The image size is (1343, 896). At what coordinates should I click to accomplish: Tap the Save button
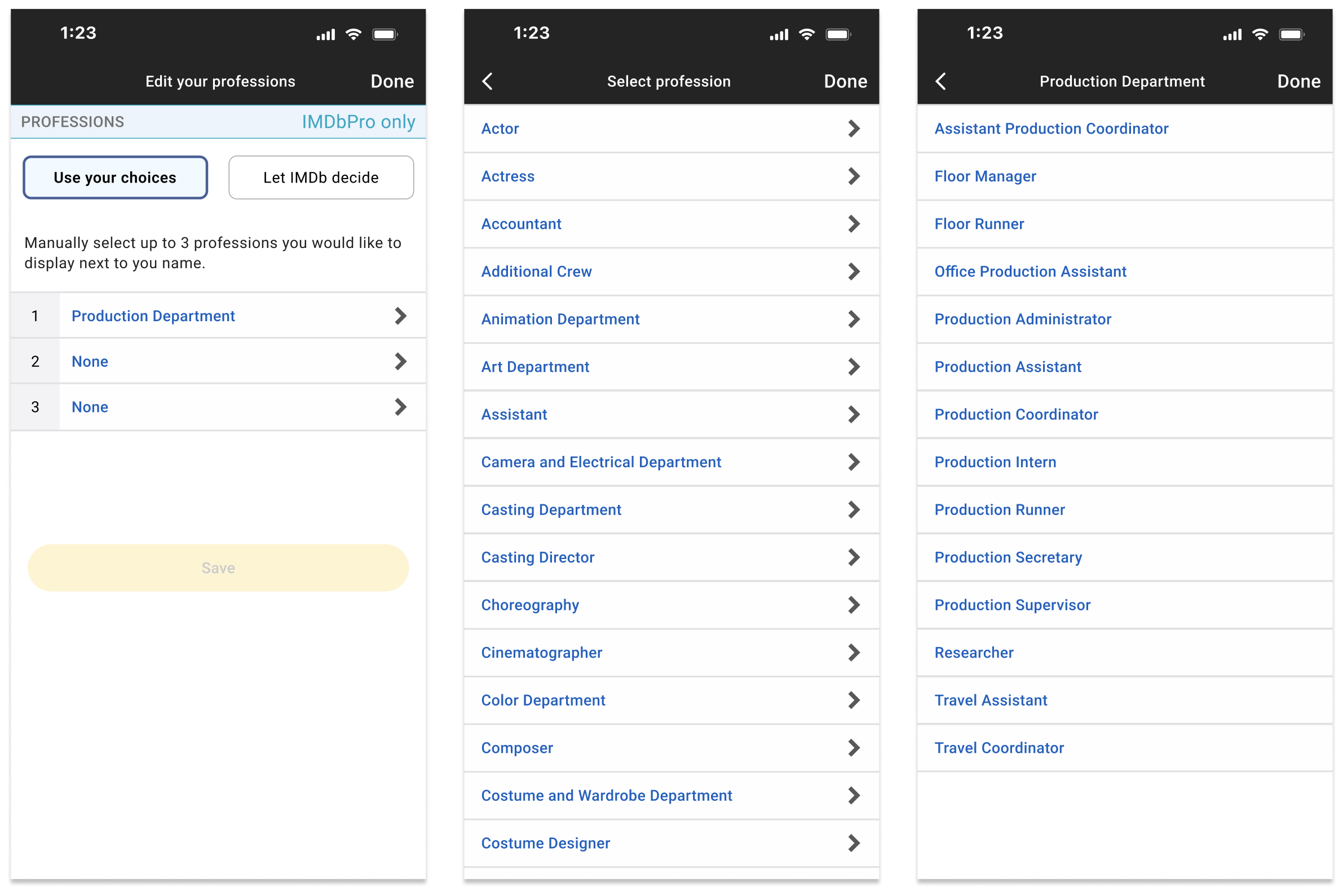tap(218, 567)
